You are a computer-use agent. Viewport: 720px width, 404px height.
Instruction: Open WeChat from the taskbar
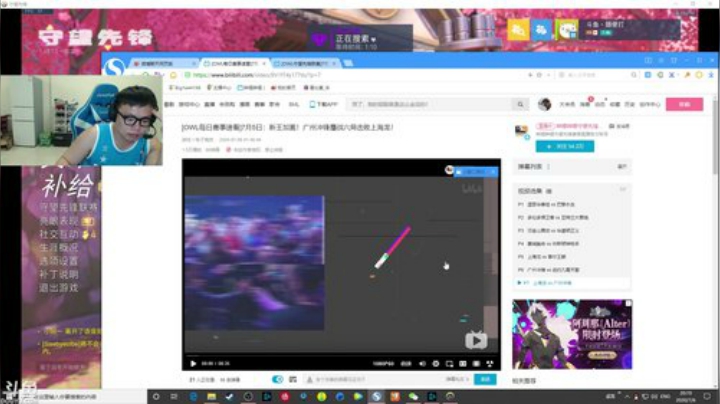(x=413, y=396)
